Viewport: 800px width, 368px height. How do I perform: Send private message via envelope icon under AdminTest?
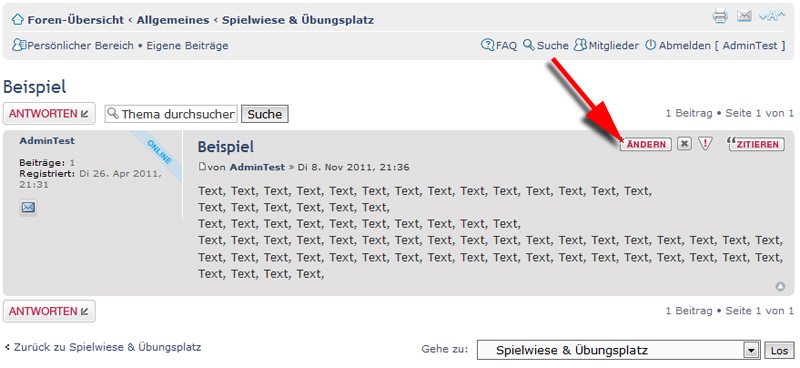(29, 207)
